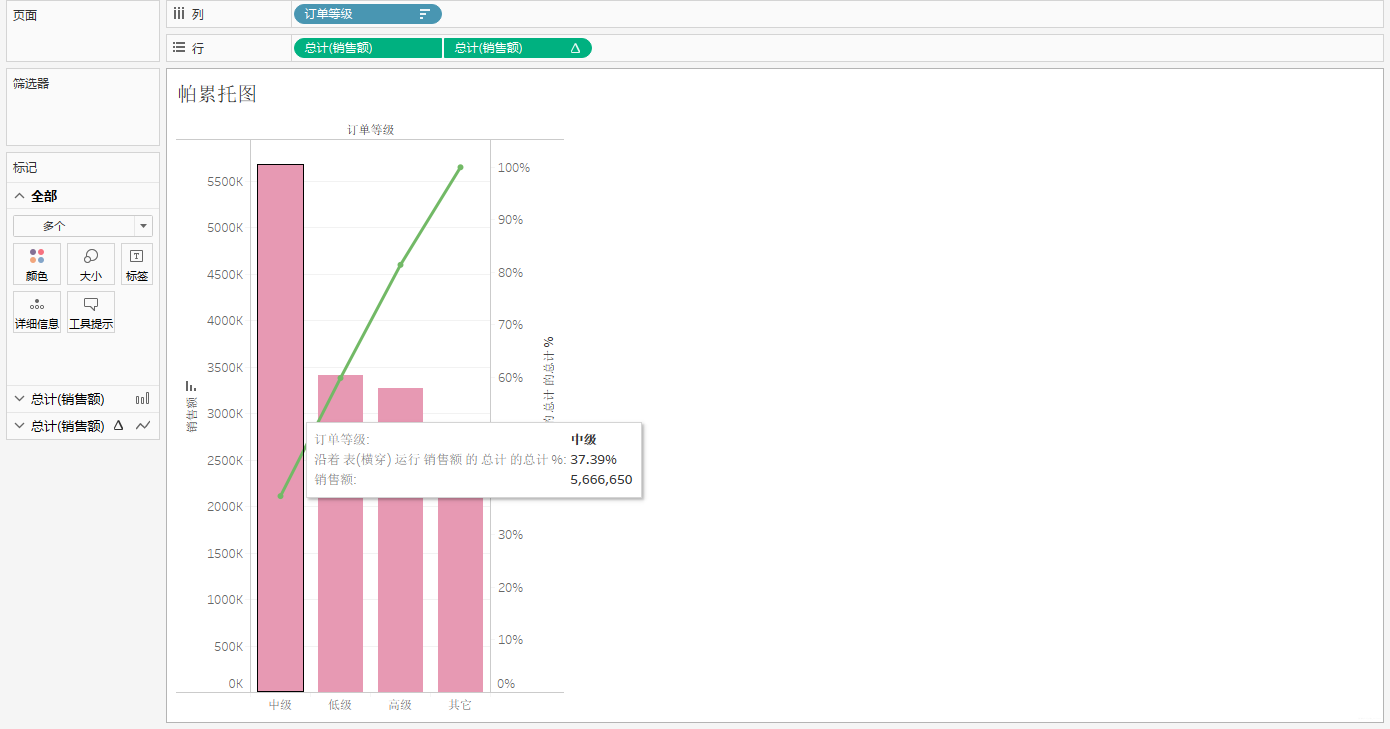Open the 详细信息 detail marks card
Viewport: 1390px width, 729px height.
coord(37,312)
